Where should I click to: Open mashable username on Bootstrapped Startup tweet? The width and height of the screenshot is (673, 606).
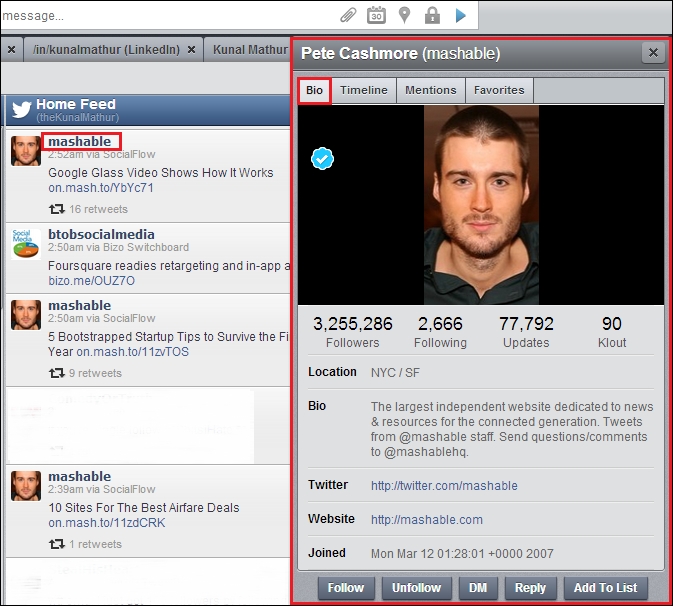(x=80, y=305)
